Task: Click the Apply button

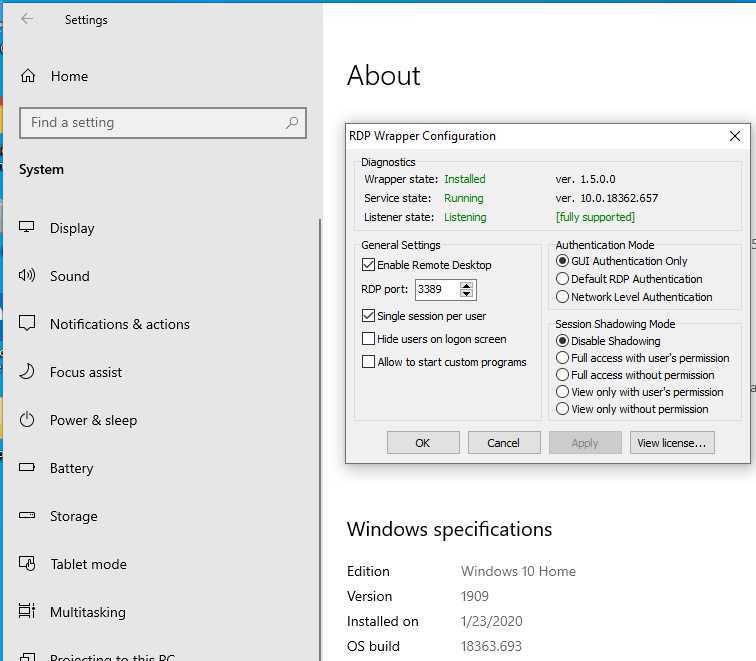Action: tap(585, 443)
